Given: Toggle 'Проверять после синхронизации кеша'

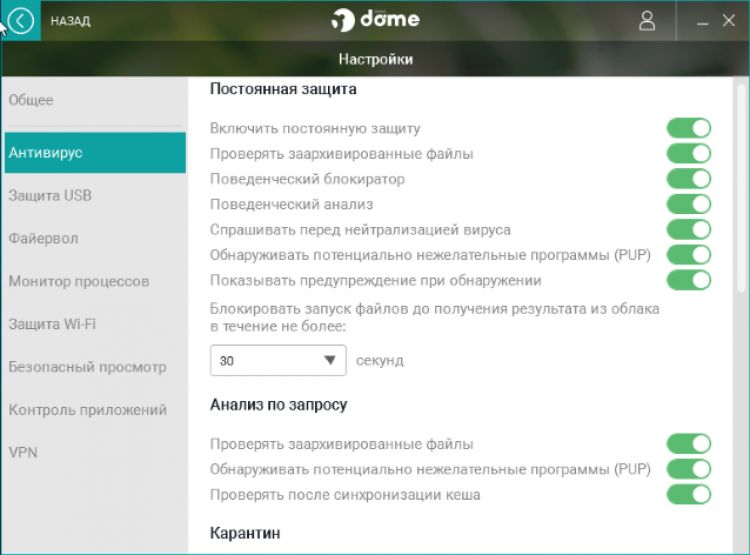Looking at the screenshot, I should [689, 494].
